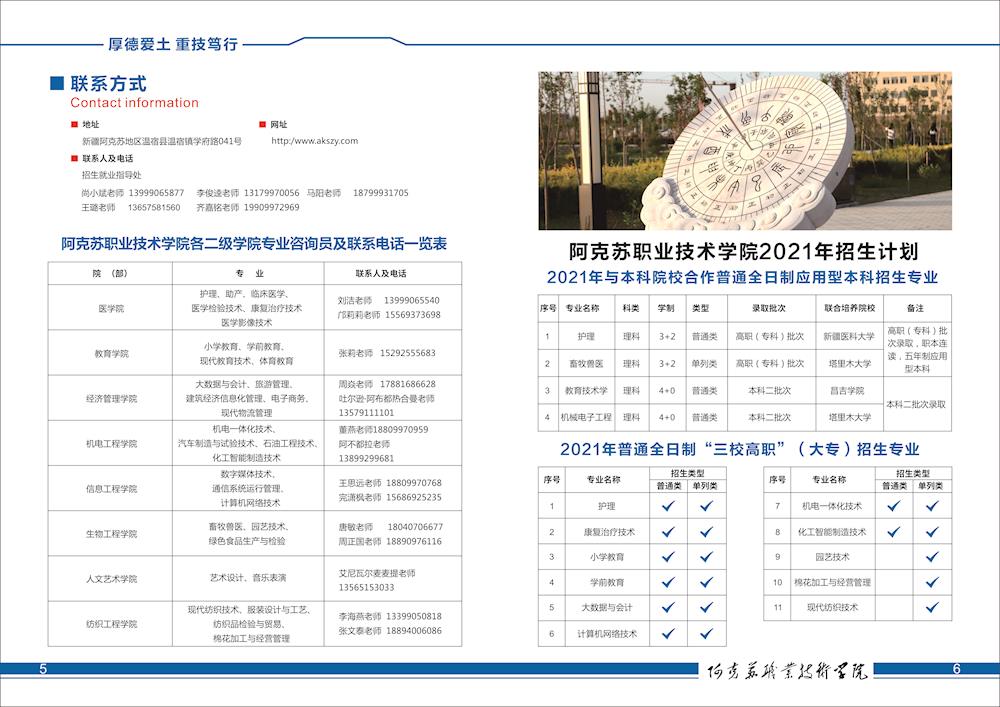
Task: Click page number 5 in the footer
Action: (42, 669)
